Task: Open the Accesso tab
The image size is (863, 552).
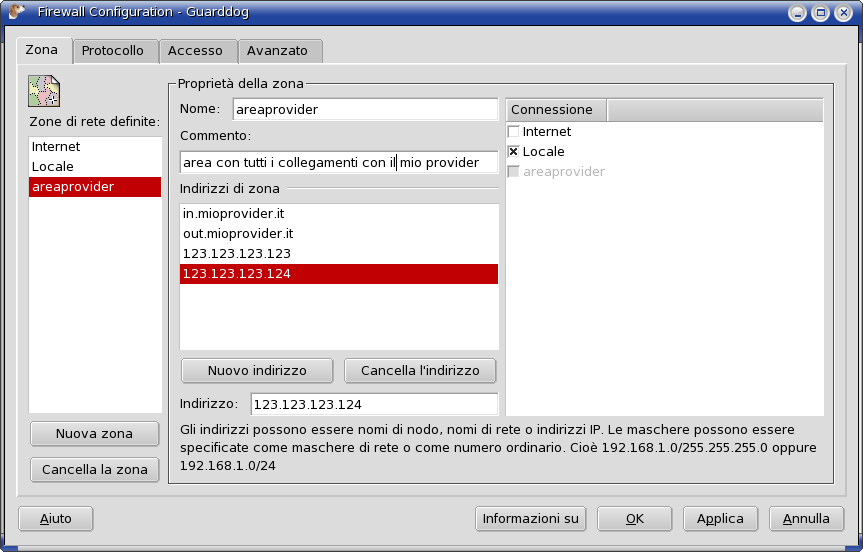Action: click(x=195, y=51)
